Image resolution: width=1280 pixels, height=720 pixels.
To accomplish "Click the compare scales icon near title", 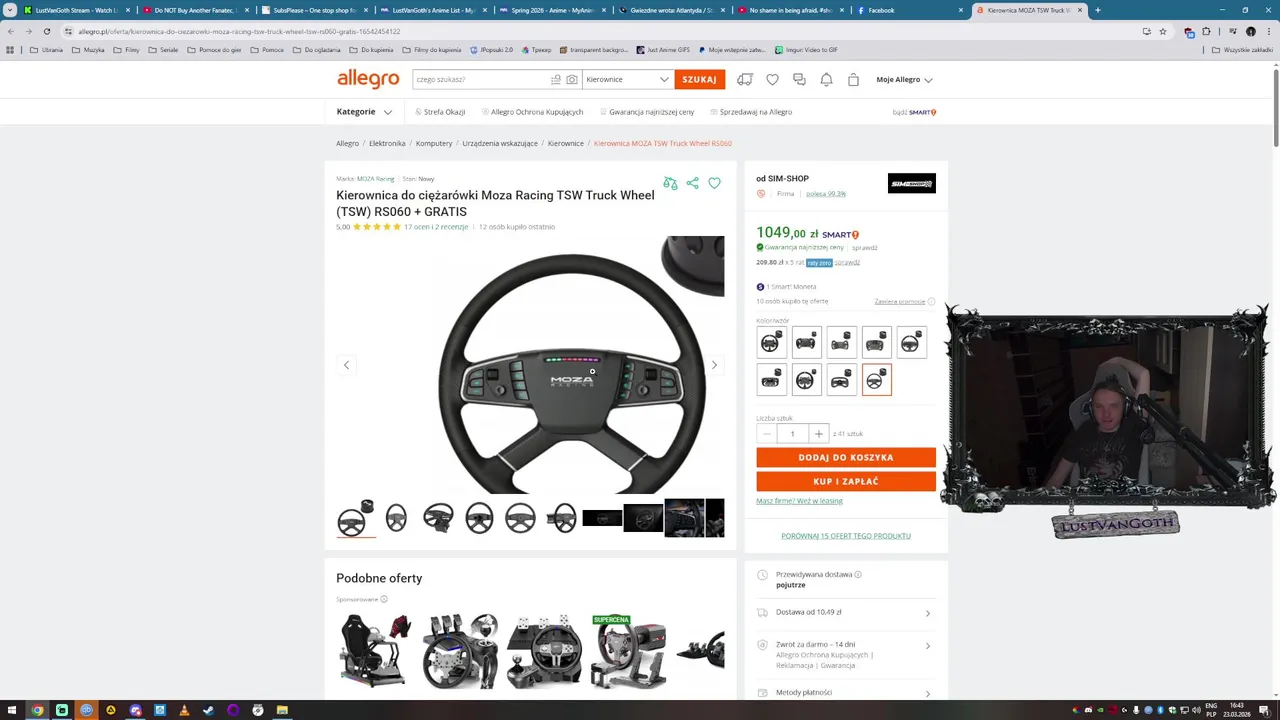I will point(670,183).
